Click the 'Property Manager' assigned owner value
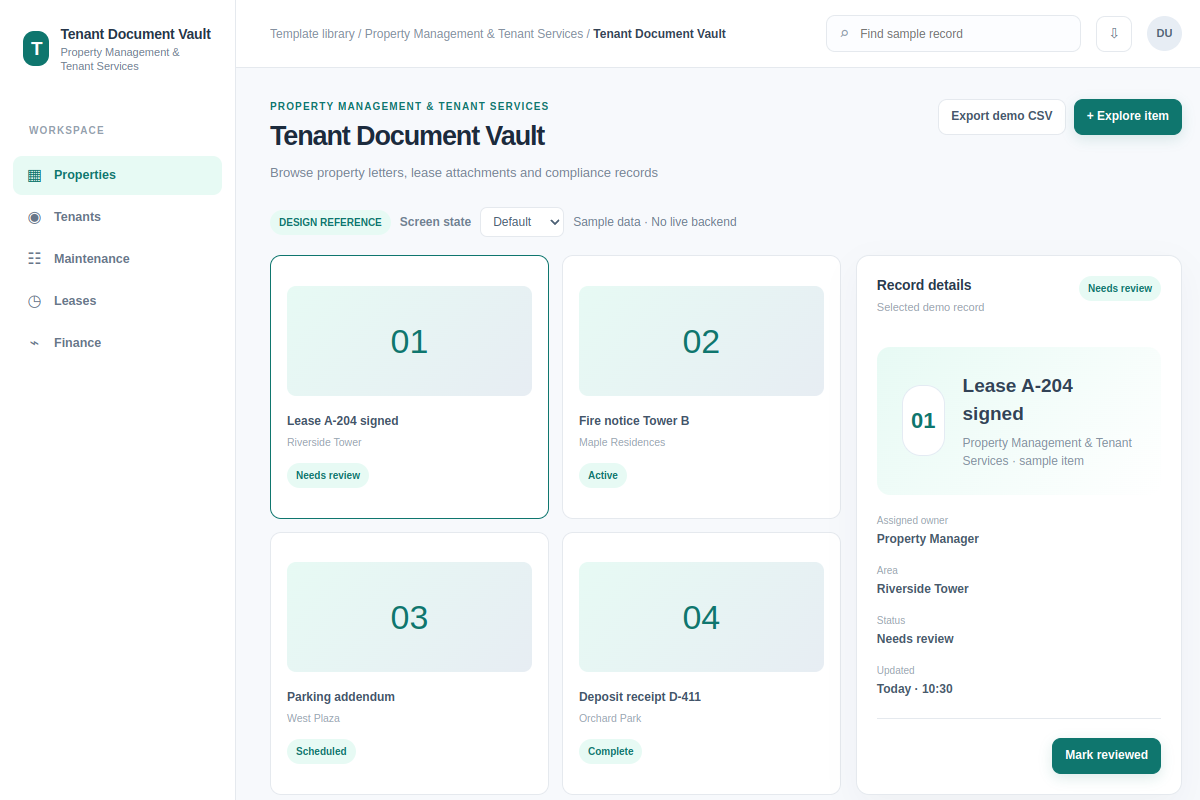This screenshot has width=1200, height=800. (928, 539)
